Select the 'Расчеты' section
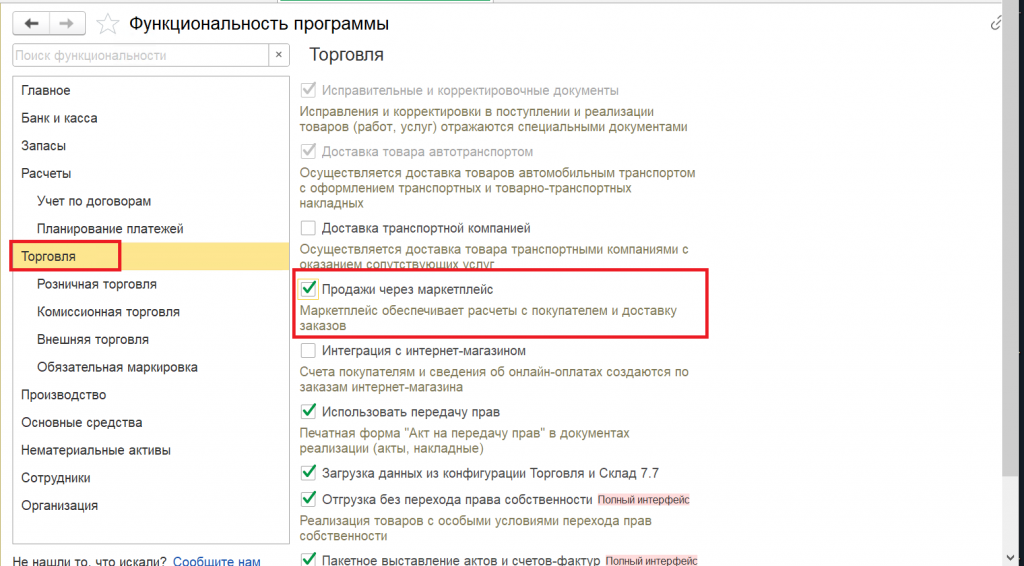This screenshot has height=566, width=1024. point(151,173)
